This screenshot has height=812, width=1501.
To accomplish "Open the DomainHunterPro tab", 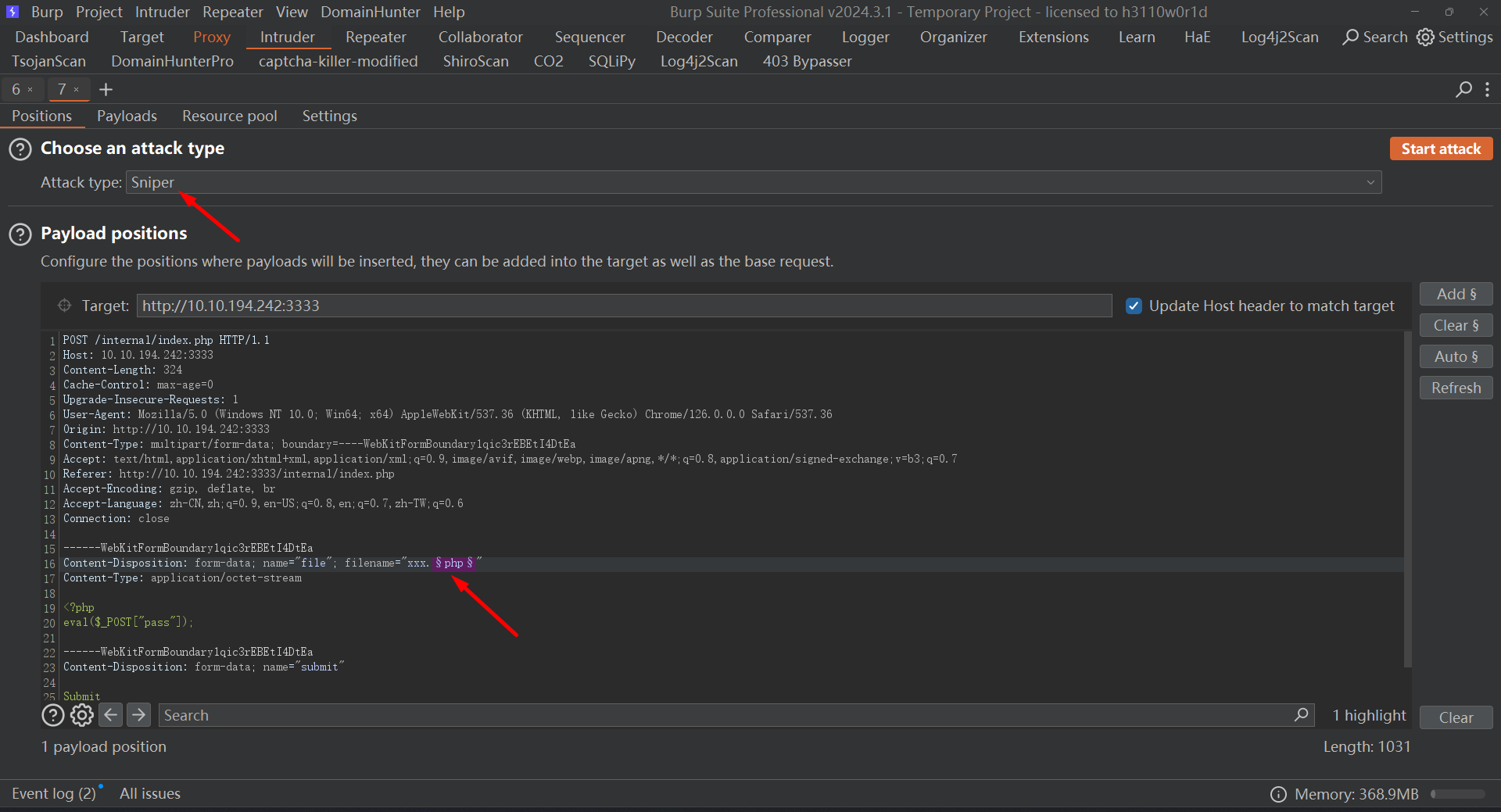I will [172, 61].
